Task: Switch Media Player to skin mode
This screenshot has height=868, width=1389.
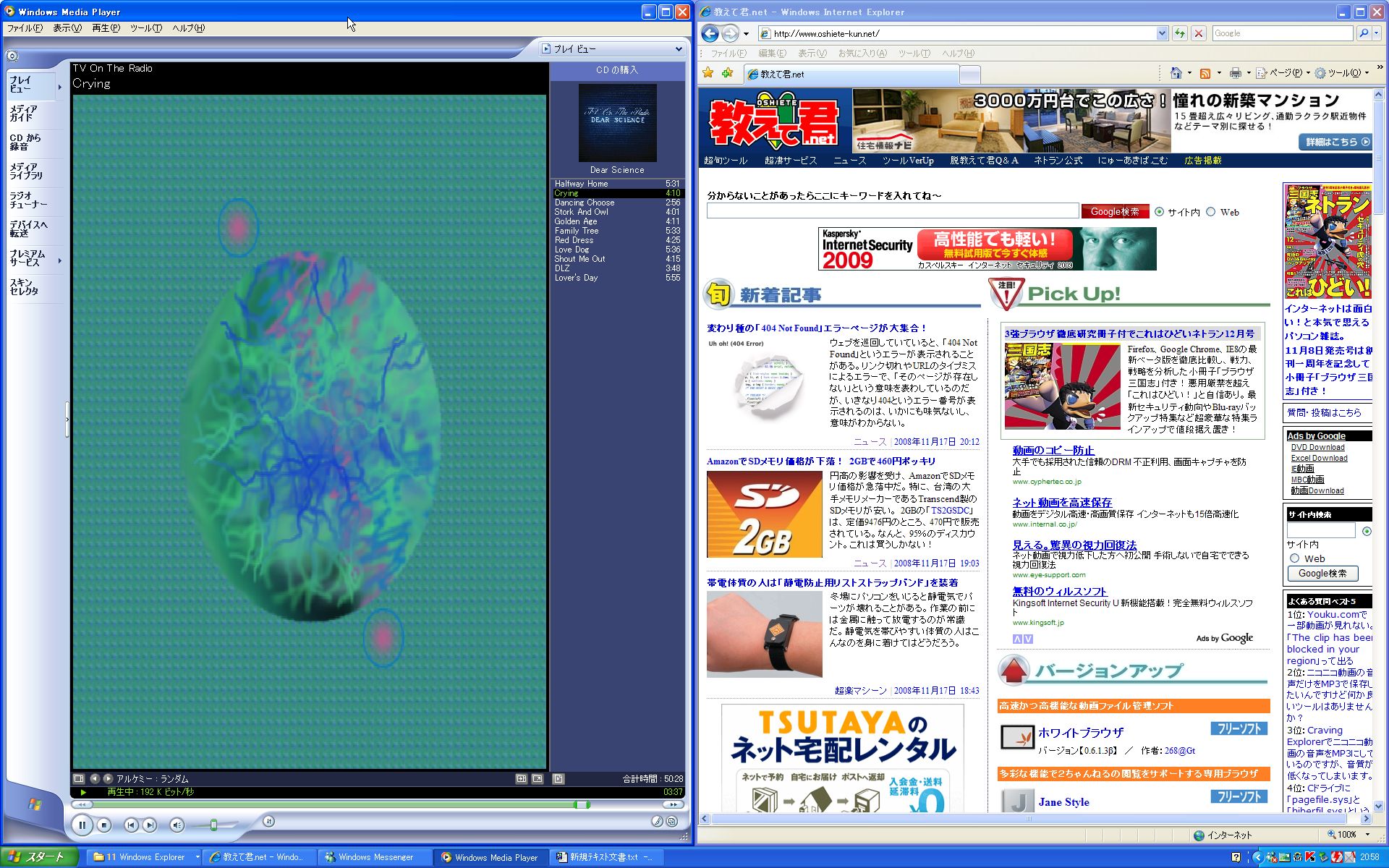Action: point(672,821)
